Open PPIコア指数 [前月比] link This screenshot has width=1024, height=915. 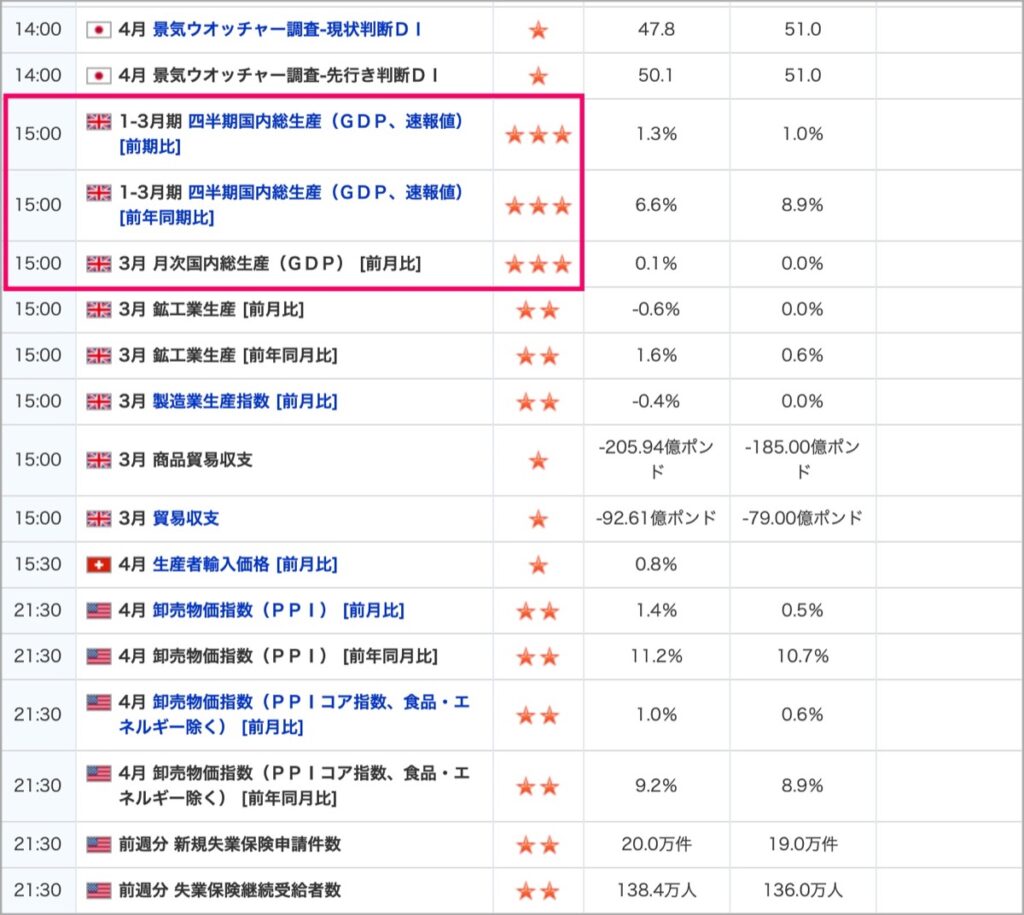tap(294, 714)
